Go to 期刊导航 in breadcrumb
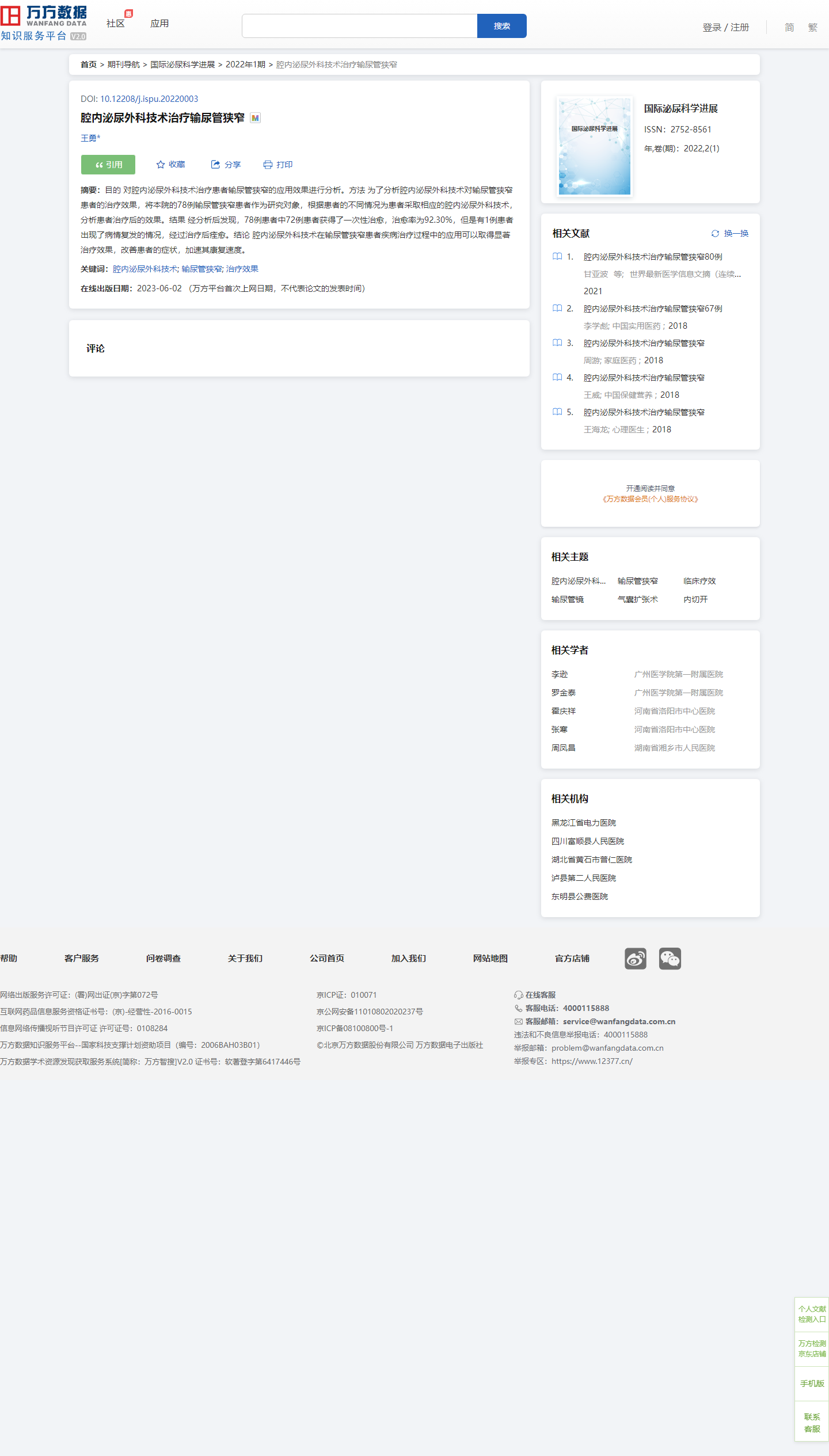829x1456 pixels. click(123, 64)
